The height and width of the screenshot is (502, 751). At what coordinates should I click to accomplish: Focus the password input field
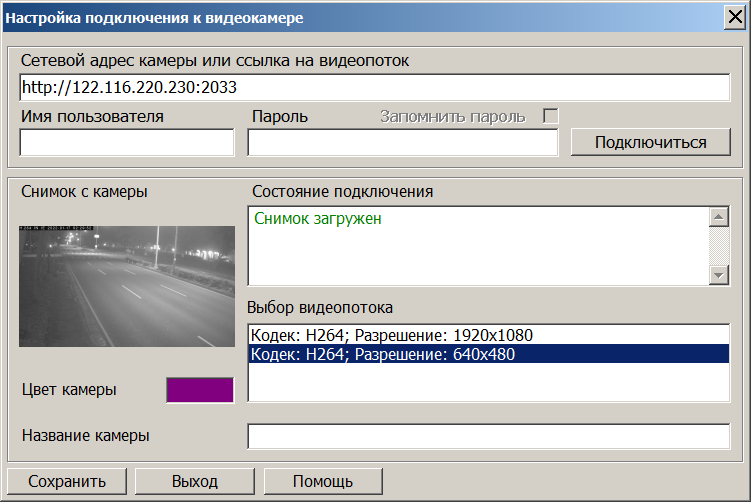click(x=403, y=142)
